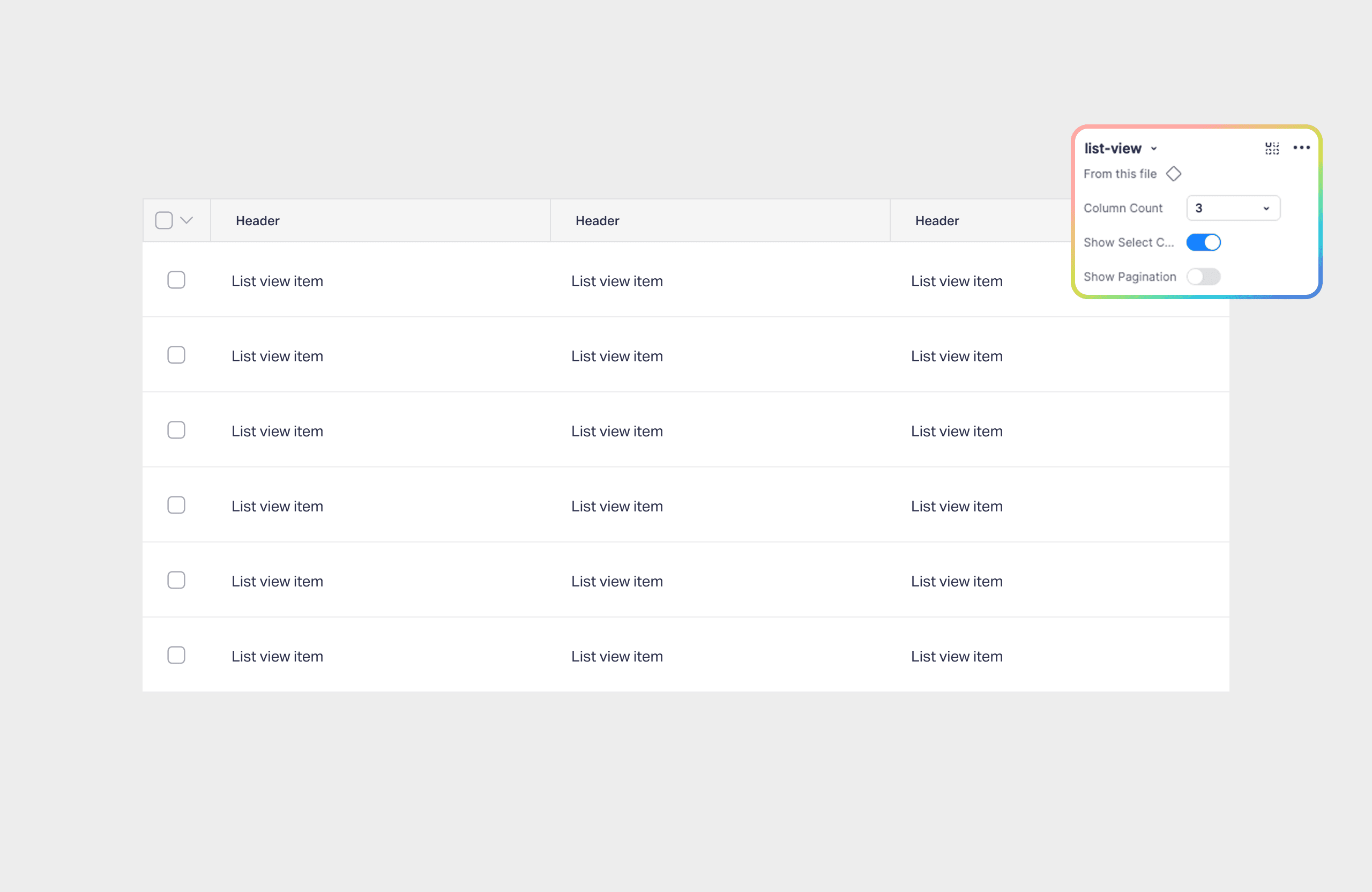Select the third row's checkbox
The width and height of the screenshot is (1372, 892).
(176, 430)
